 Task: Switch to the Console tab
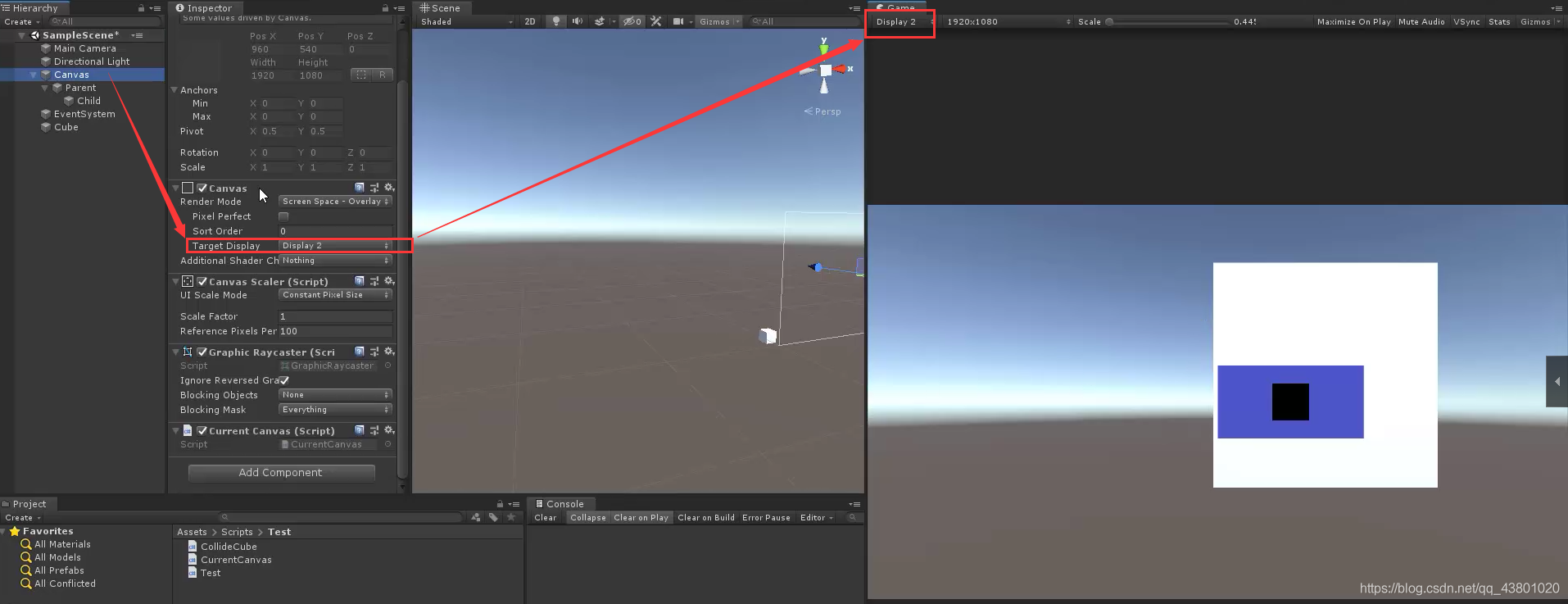pos(560,504)
